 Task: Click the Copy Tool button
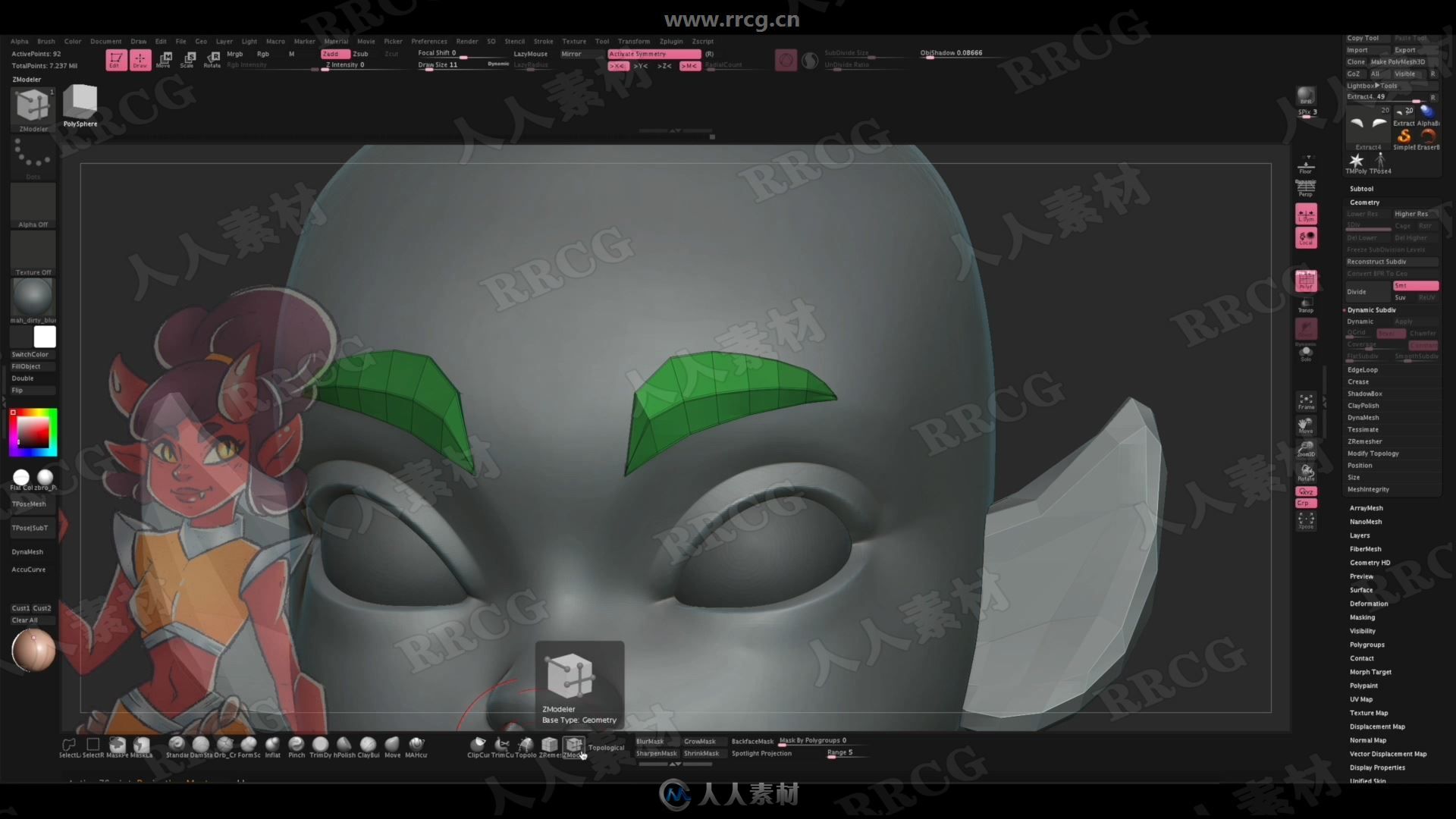(x=1367, y=38)
